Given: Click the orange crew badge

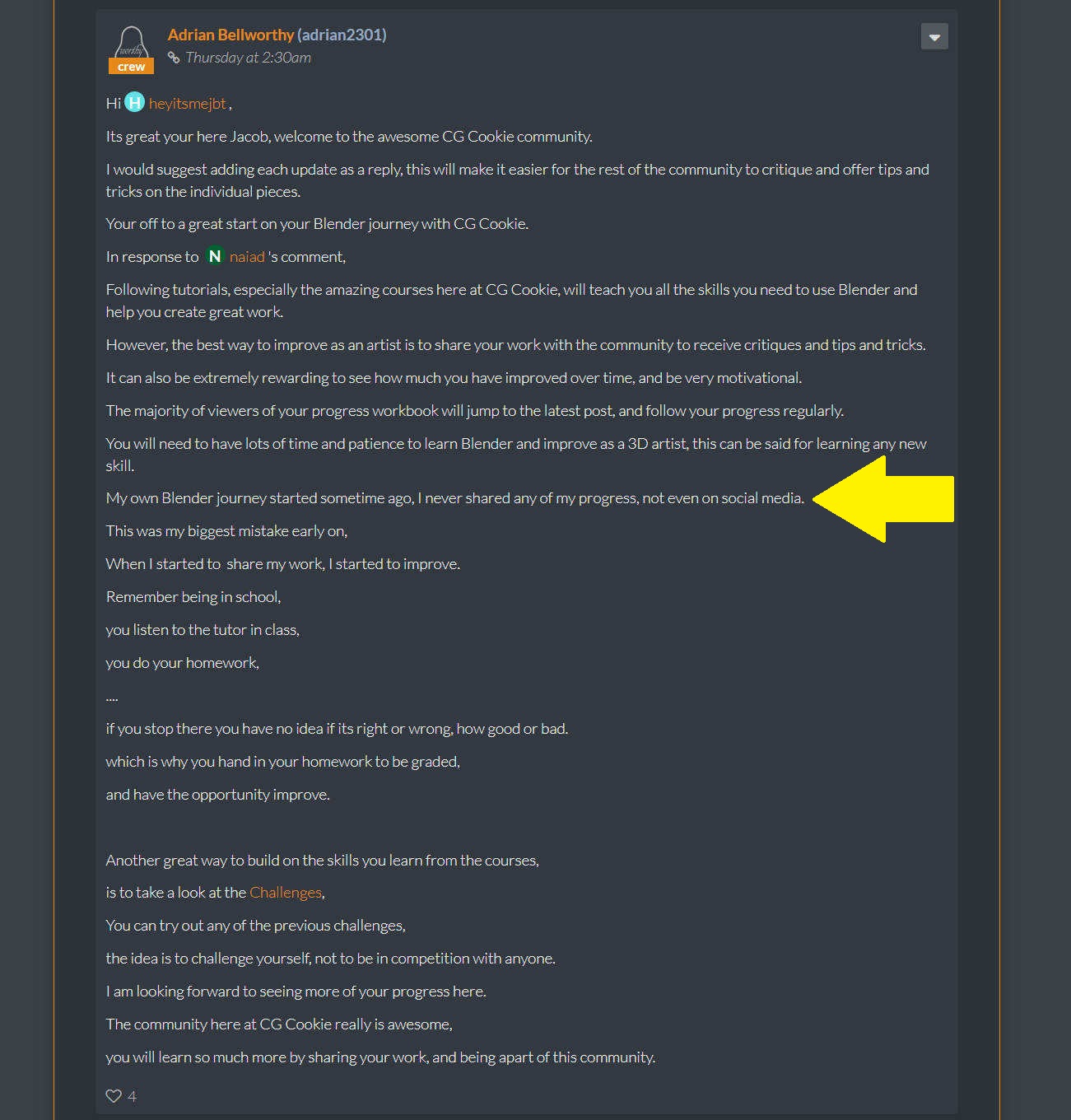Looking at the screenshot, I should pyautogui.click(x=131, y=67).
